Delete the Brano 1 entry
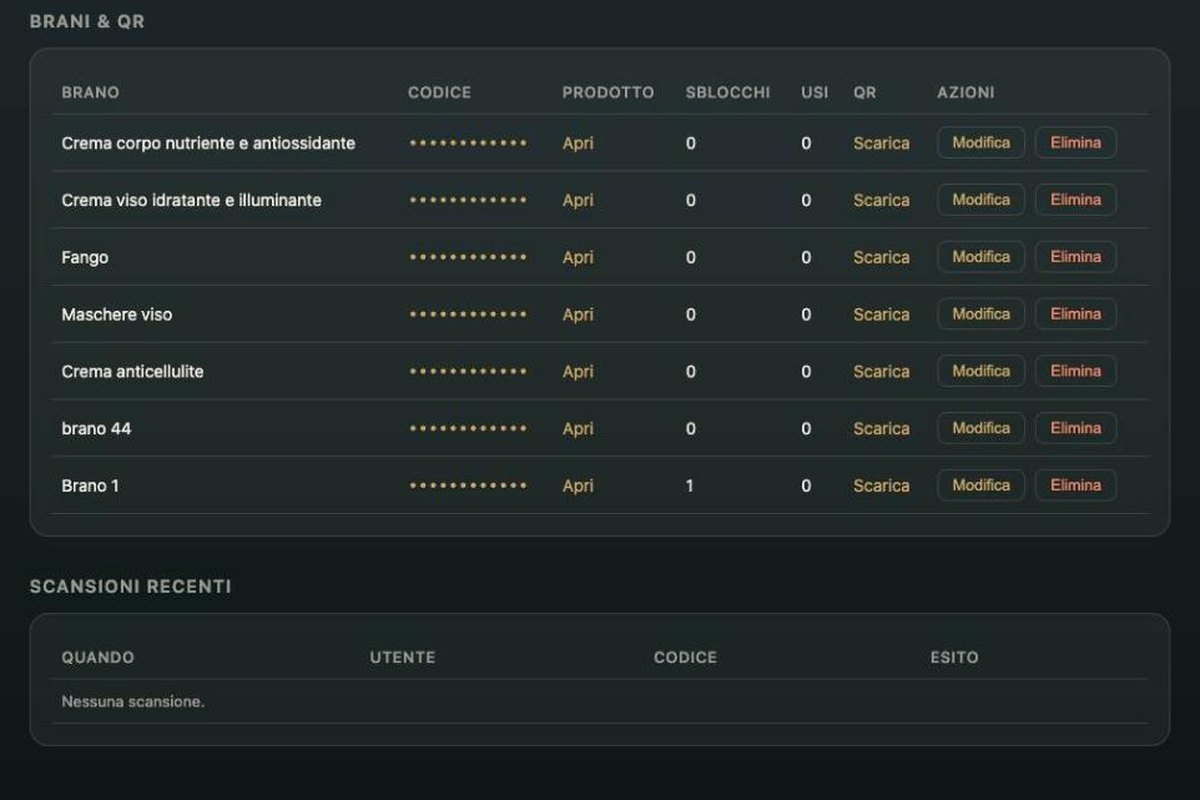 pyautogui.click(x=1075, y=485)
